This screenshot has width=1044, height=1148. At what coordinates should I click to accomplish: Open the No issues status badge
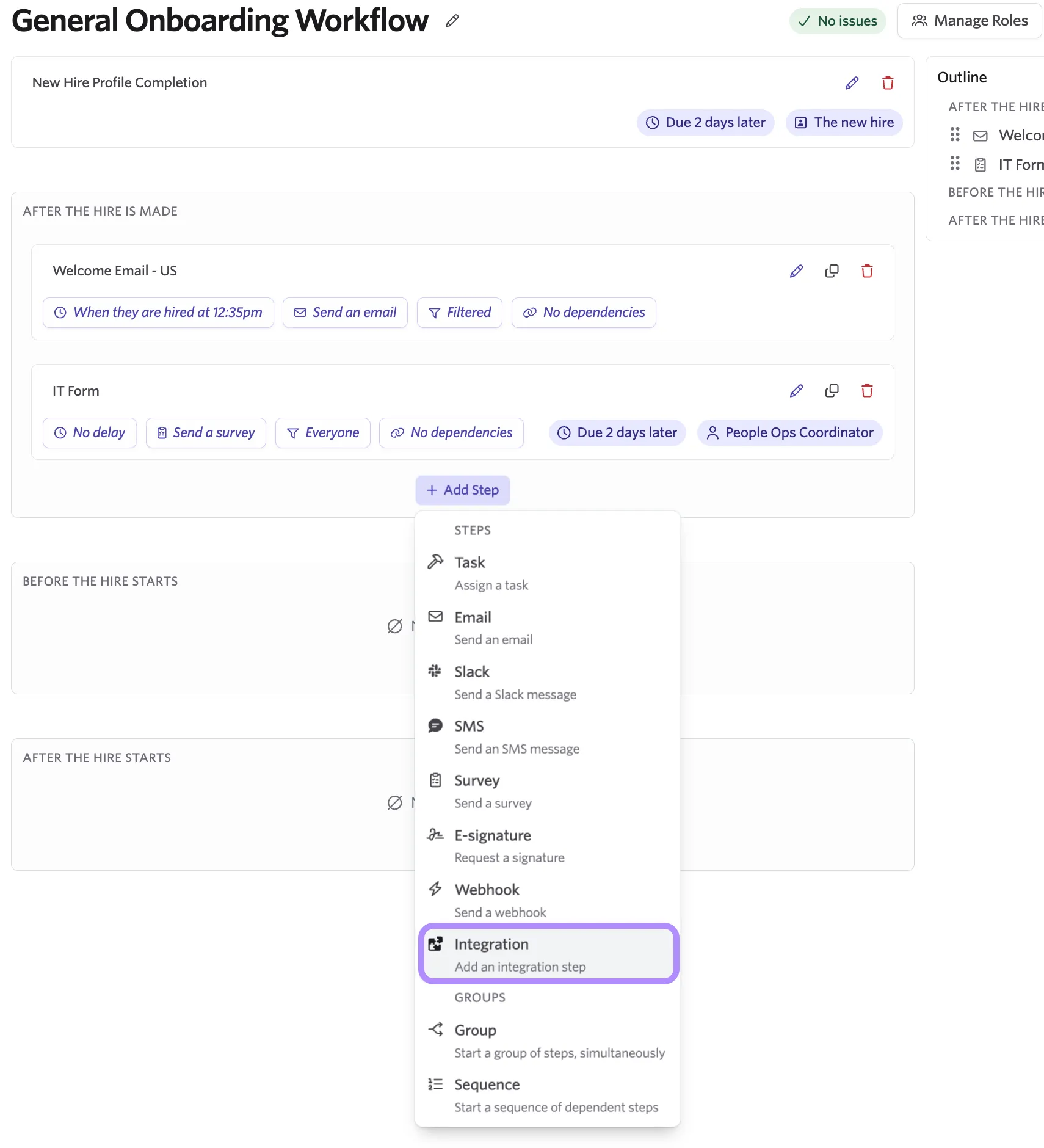coord(838,21)
